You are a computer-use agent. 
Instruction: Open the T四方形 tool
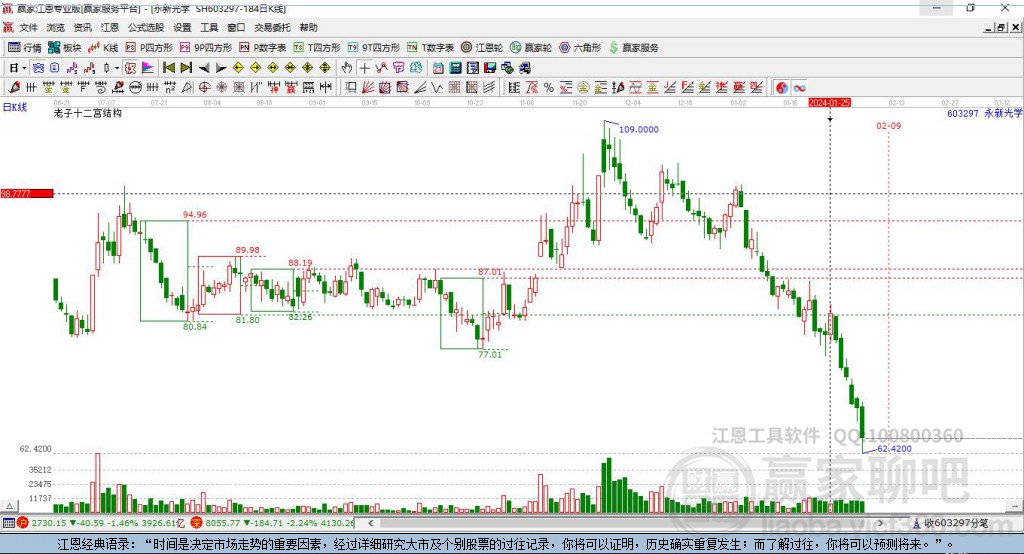point(317,48)
